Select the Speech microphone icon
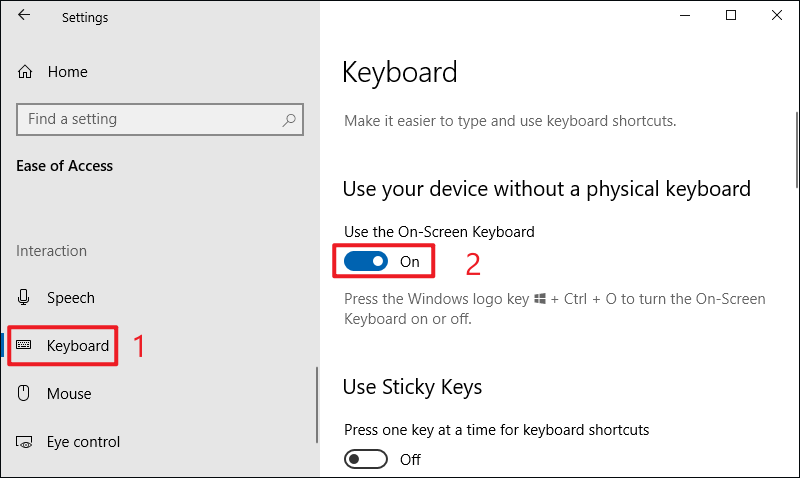 (x=23, y=297)
